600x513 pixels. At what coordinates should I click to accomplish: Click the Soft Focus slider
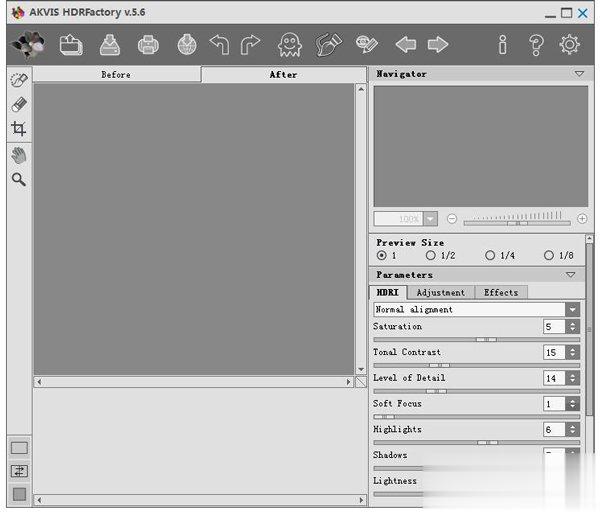pyautogui.click(x=476, y=417)
